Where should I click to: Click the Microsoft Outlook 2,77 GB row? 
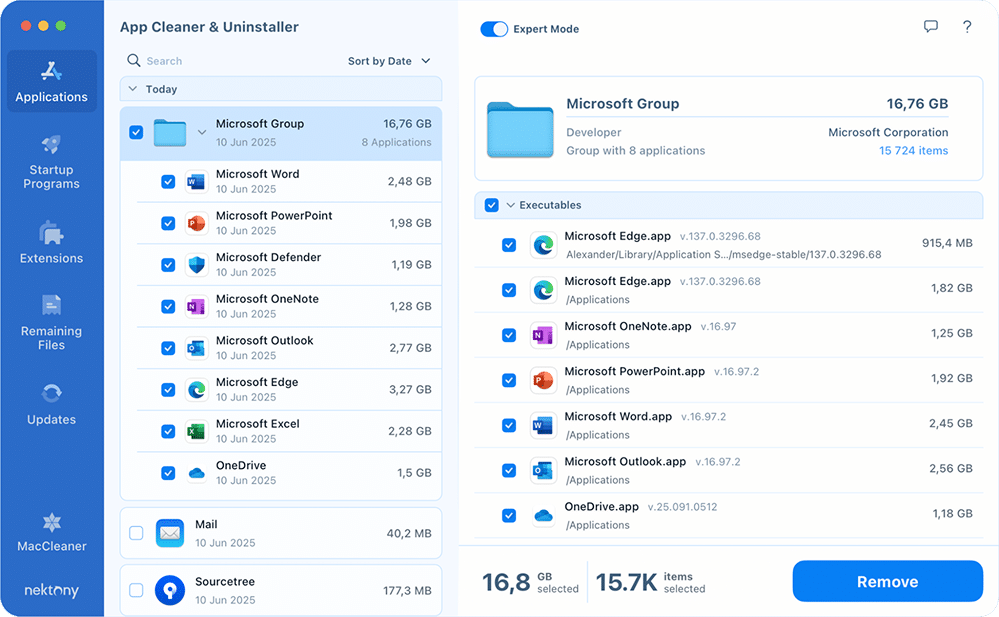click(289, 348)
